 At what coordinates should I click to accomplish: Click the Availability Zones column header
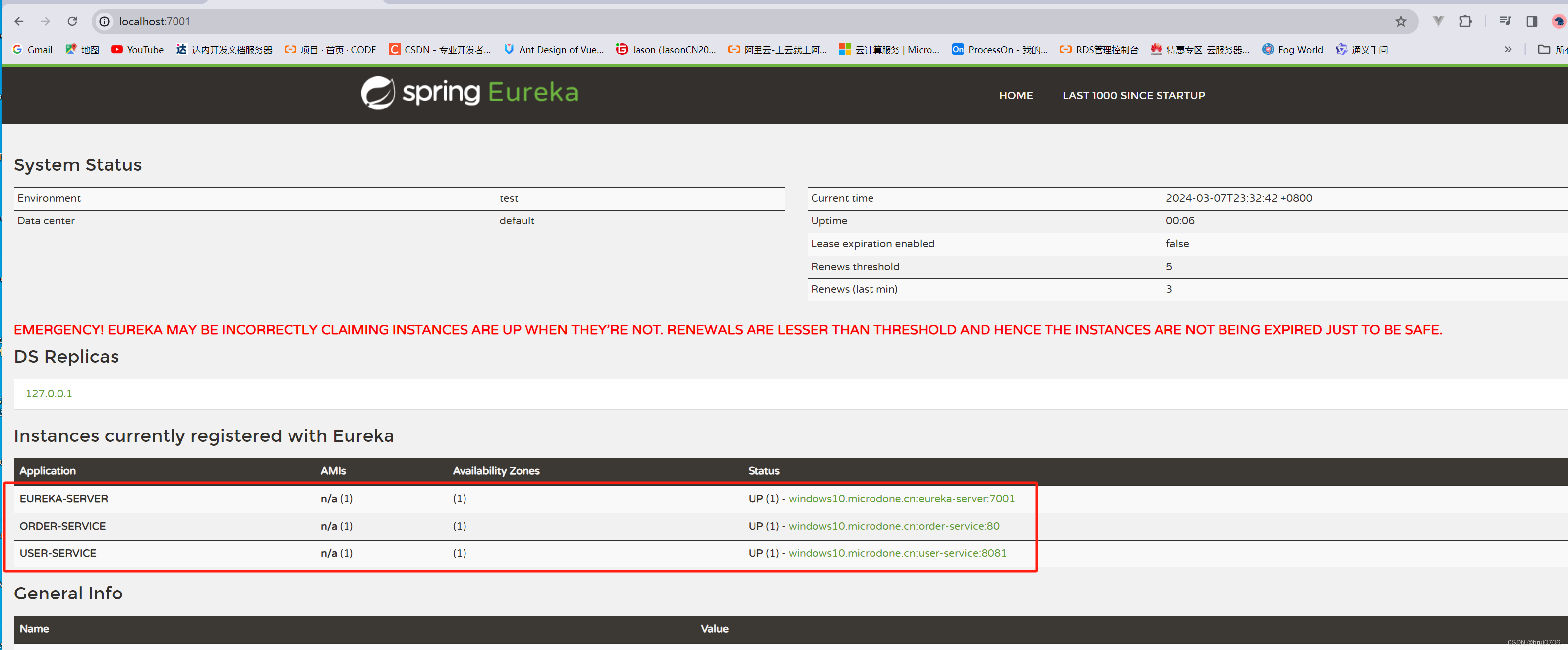496,471
